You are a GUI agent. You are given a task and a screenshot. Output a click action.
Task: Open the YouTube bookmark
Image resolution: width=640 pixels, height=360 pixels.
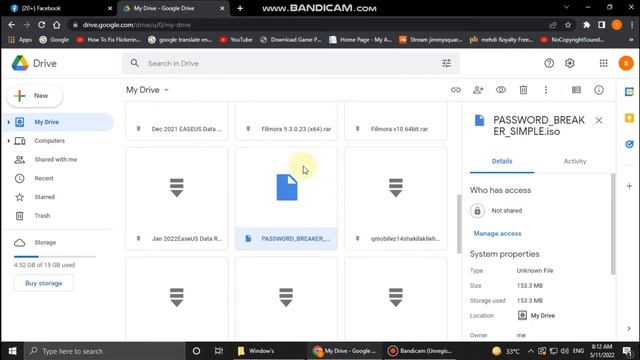(236, 40)
